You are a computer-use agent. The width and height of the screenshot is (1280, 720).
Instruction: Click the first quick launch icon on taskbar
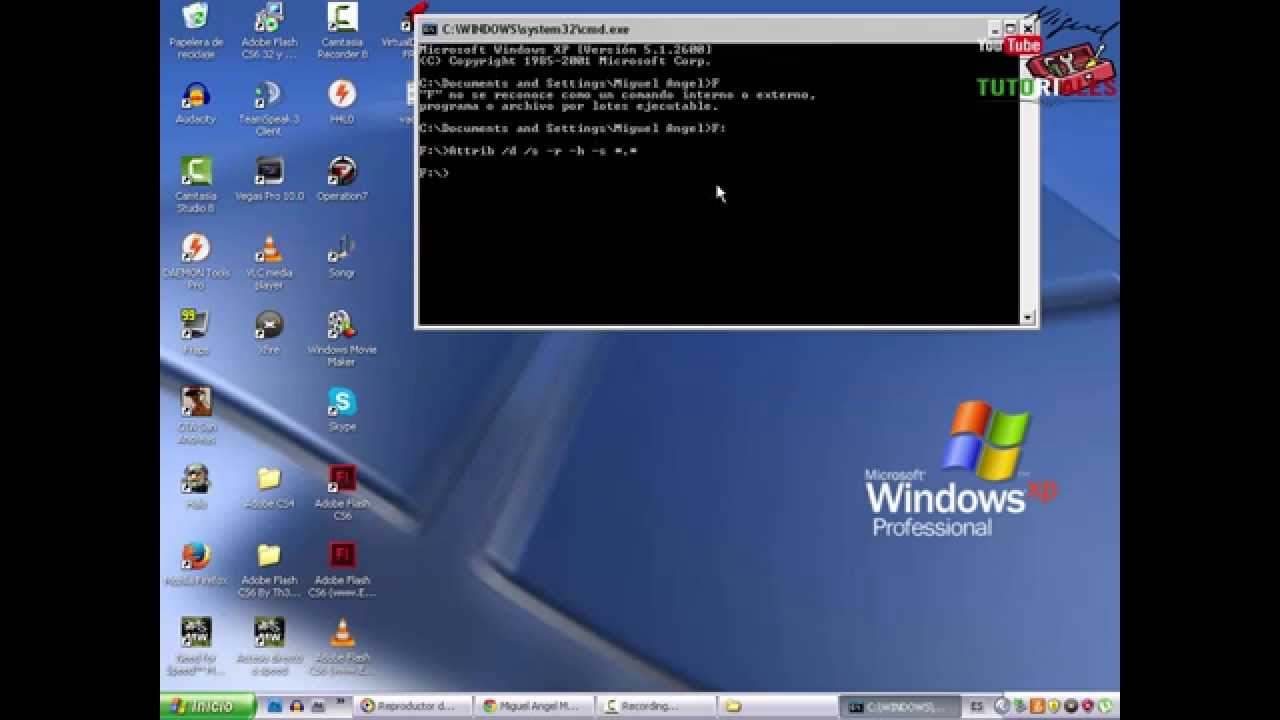pos(274,706)
